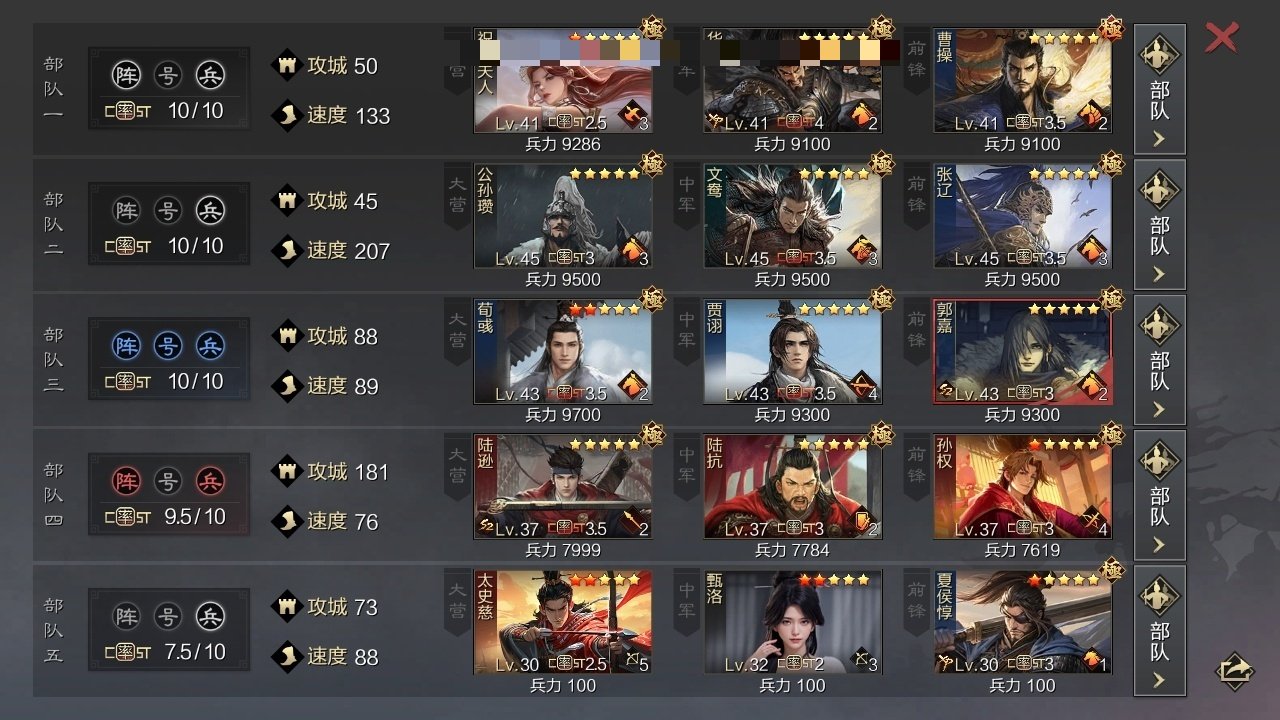The height and width of the screenshot is (720, 1280).
Task: Expand the 部队 chevron button for 部队五
Action: coord(1159,631)
